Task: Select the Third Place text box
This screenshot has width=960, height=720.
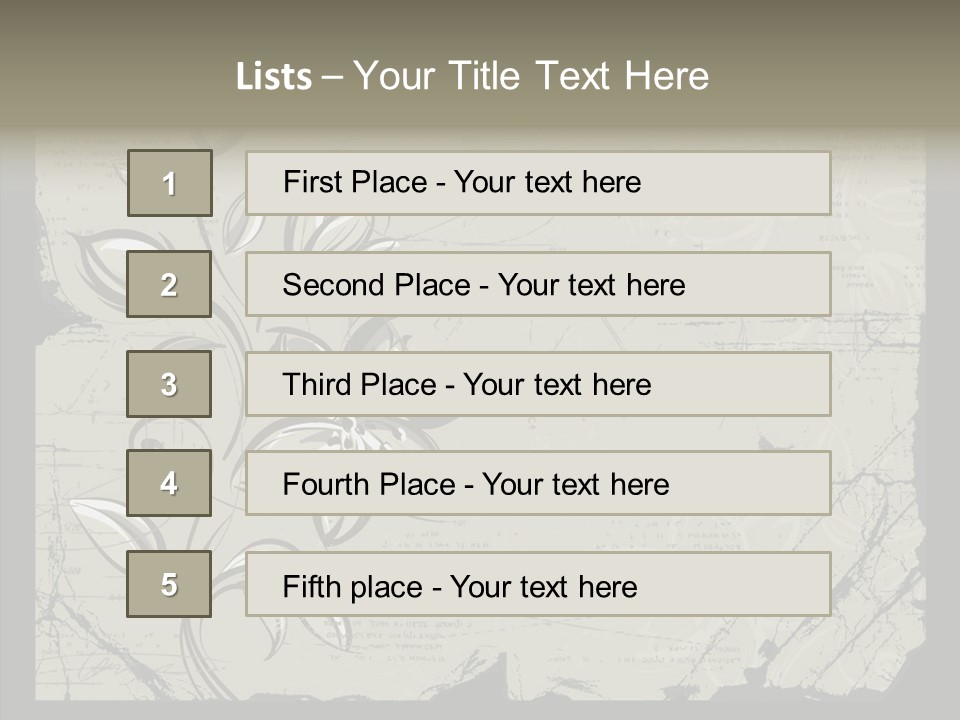Action: click(538, 384)
